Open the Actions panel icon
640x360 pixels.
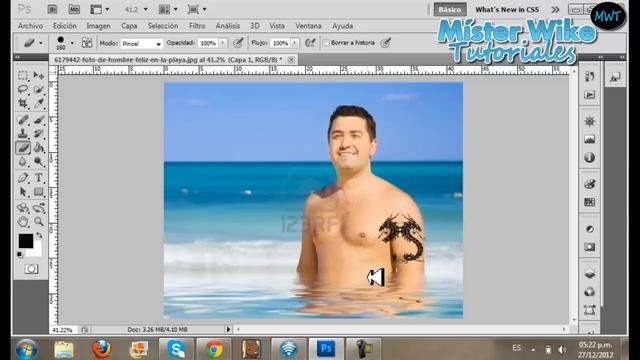[x=589, y=95]
